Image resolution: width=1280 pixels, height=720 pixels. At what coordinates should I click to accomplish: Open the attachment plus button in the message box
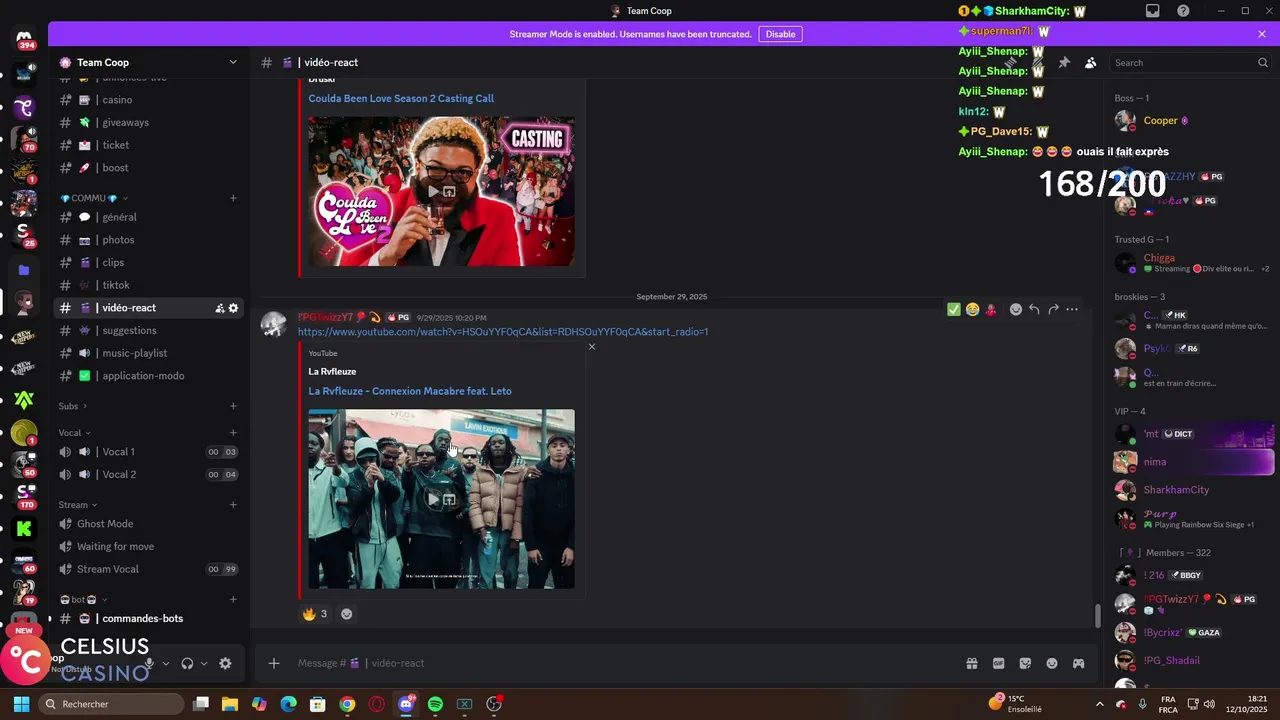click(x=274, y=663)
